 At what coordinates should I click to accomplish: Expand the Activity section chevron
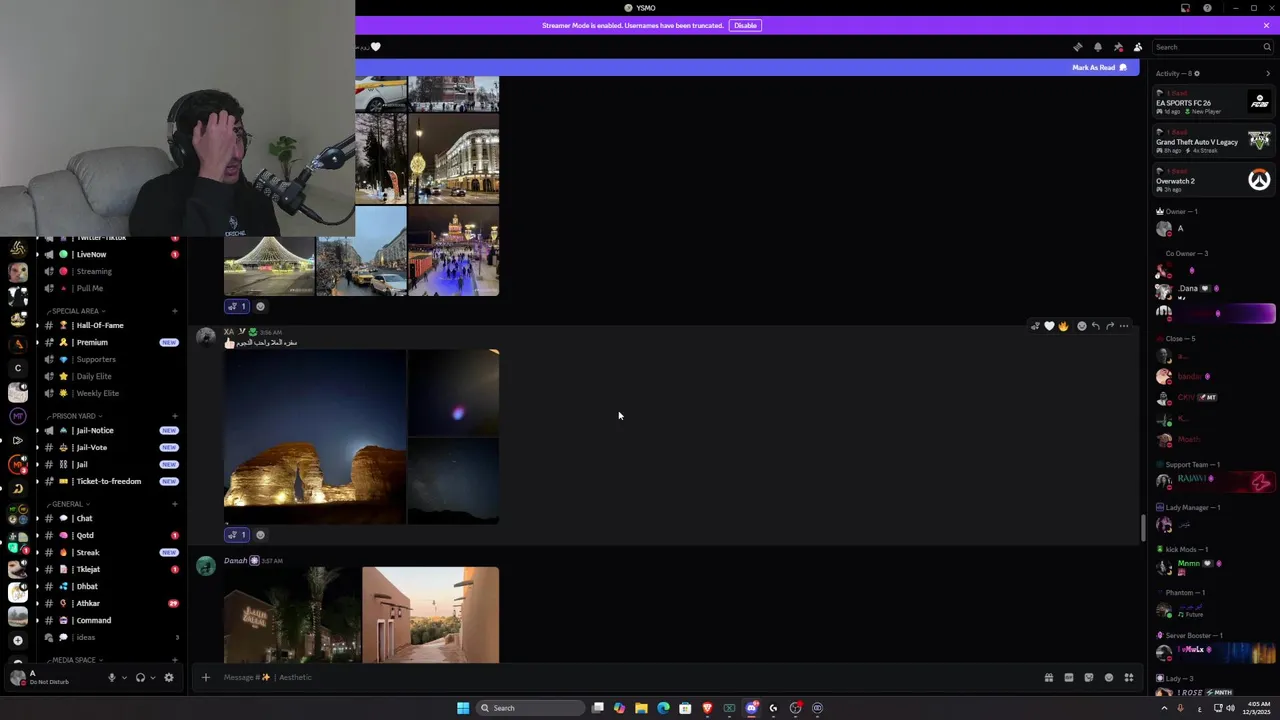1268,73
